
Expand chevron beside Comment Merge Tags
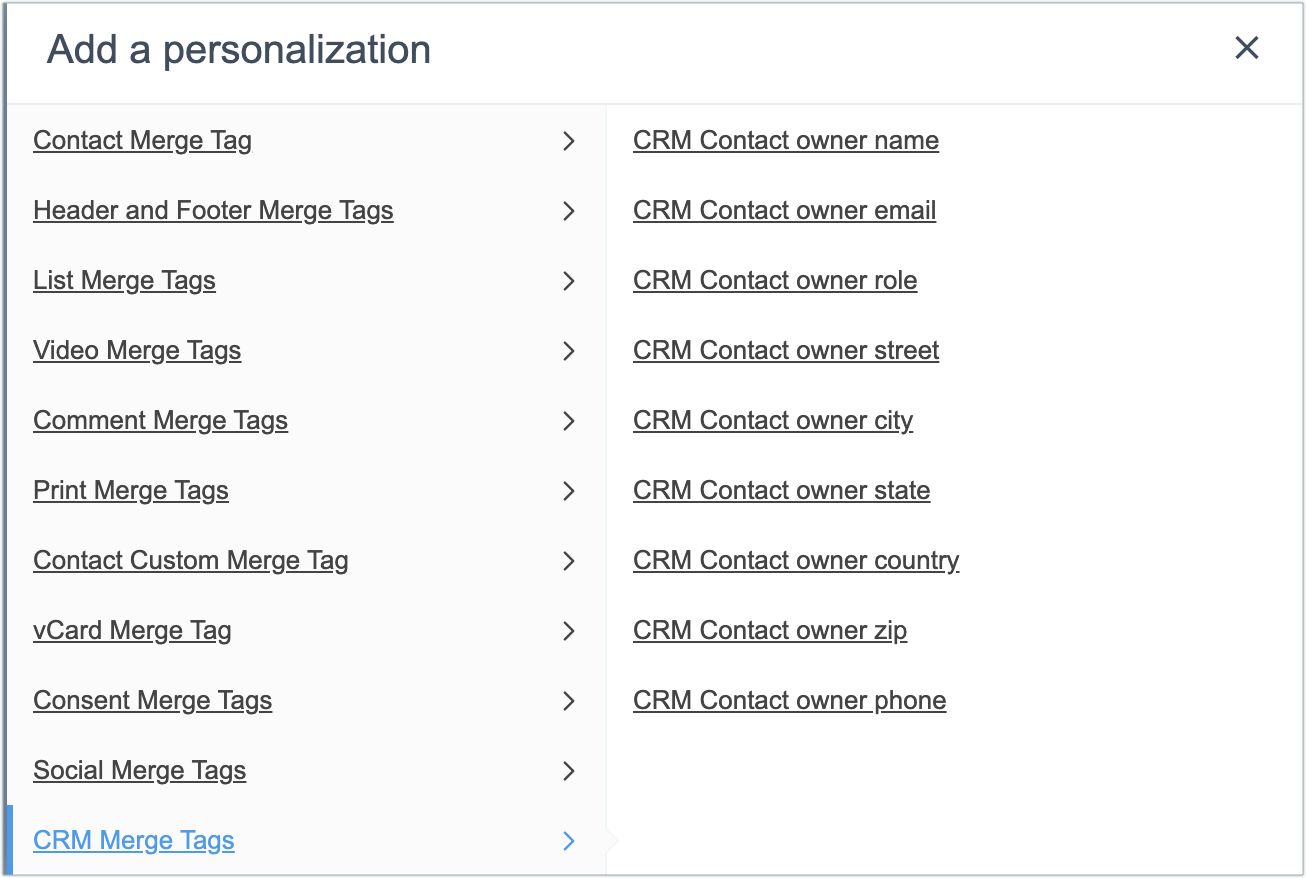569,421
